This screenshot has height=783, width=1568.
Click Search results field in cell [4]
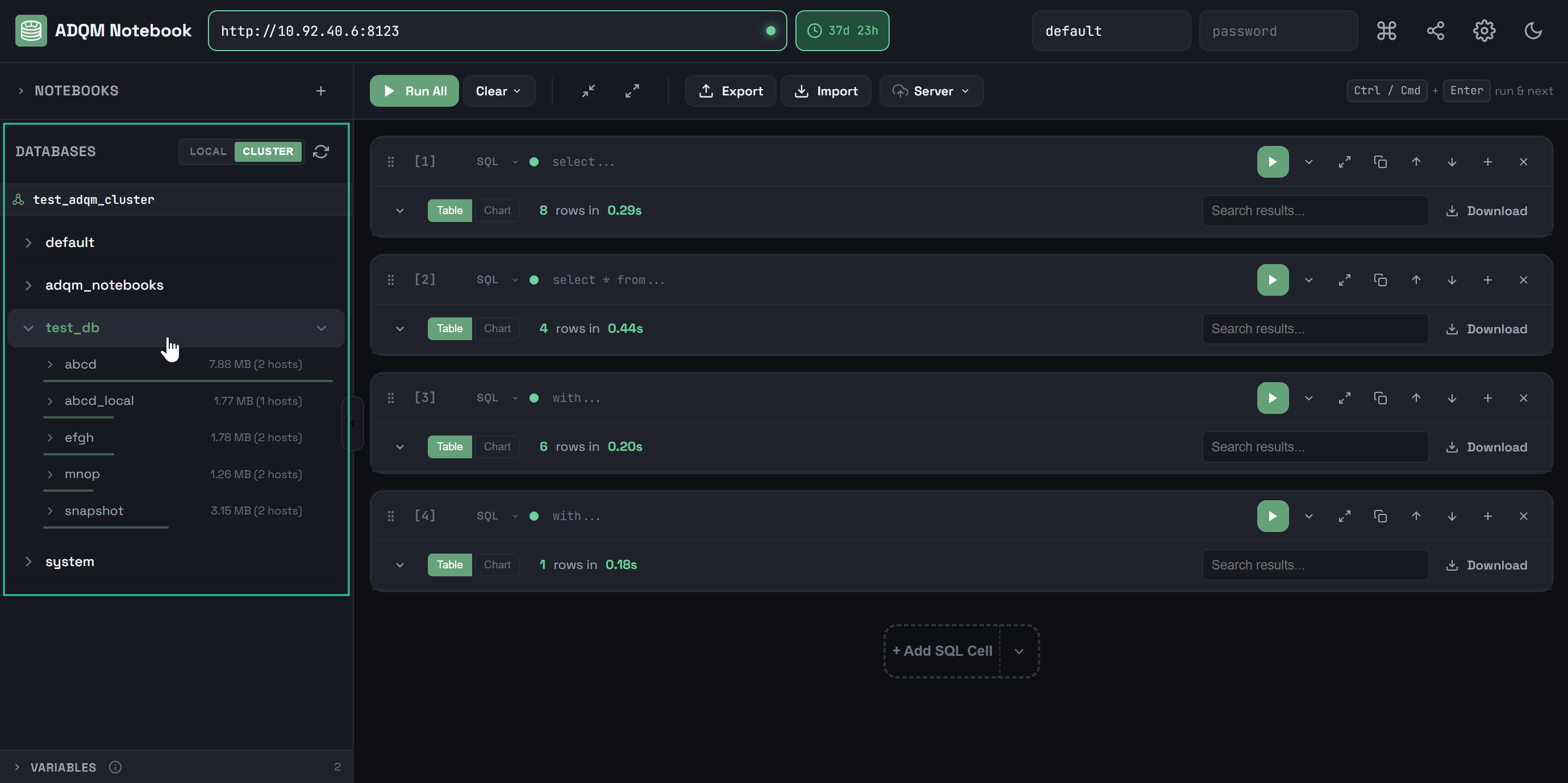(x=1314, y=564)
